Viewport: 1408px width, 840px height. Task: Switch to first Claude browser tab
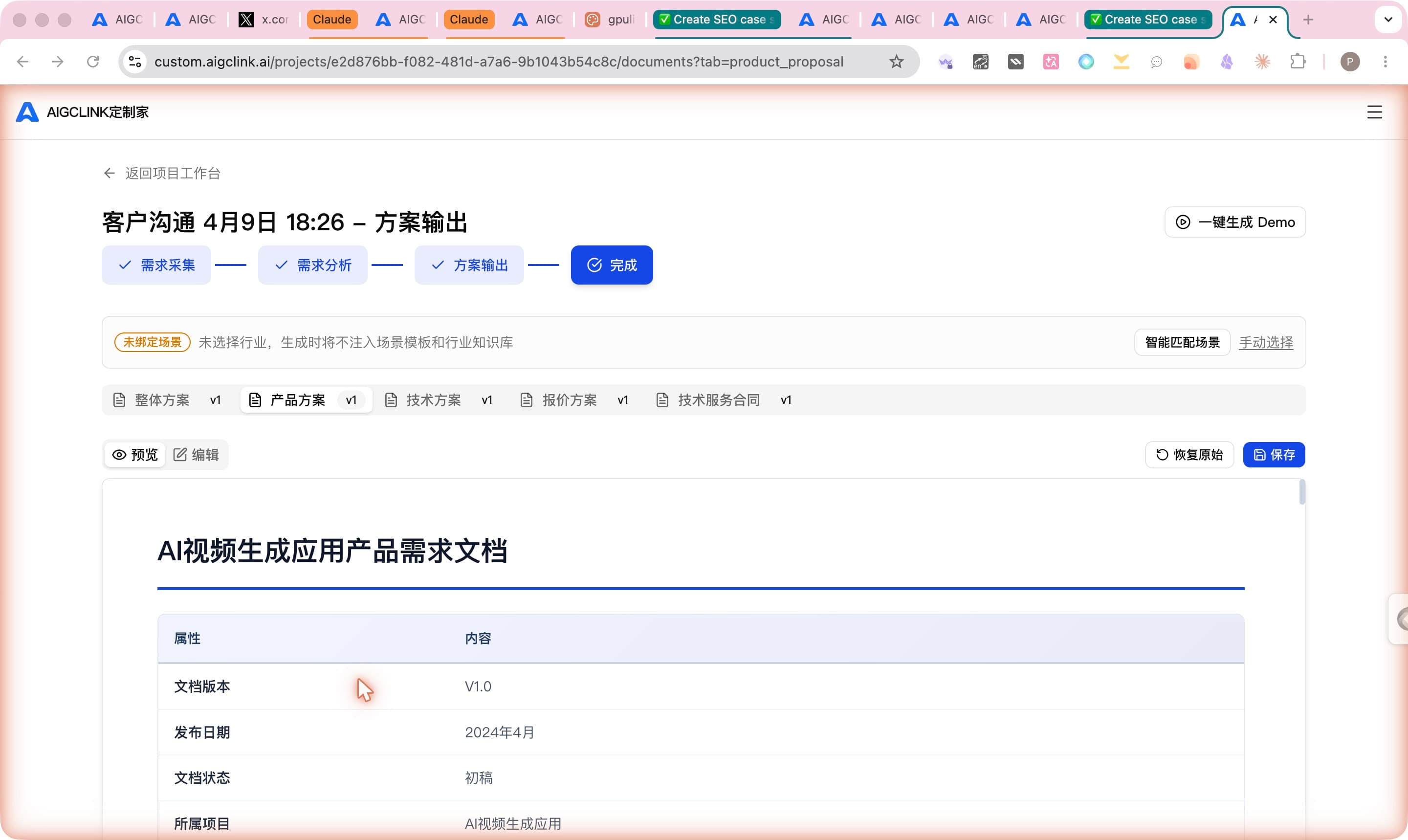(332, 20)
